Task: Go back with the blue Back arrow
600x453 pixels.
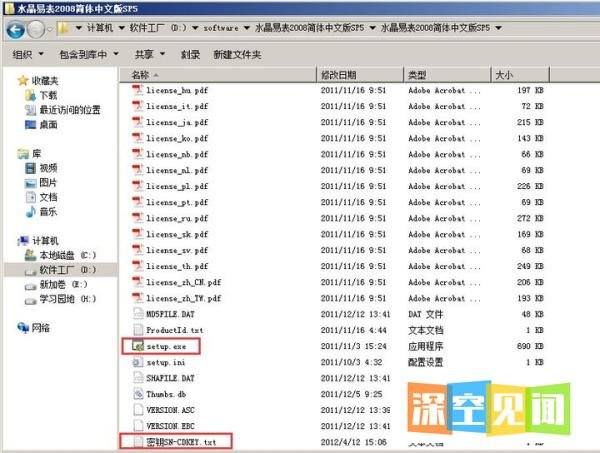Action: point(16,29)
